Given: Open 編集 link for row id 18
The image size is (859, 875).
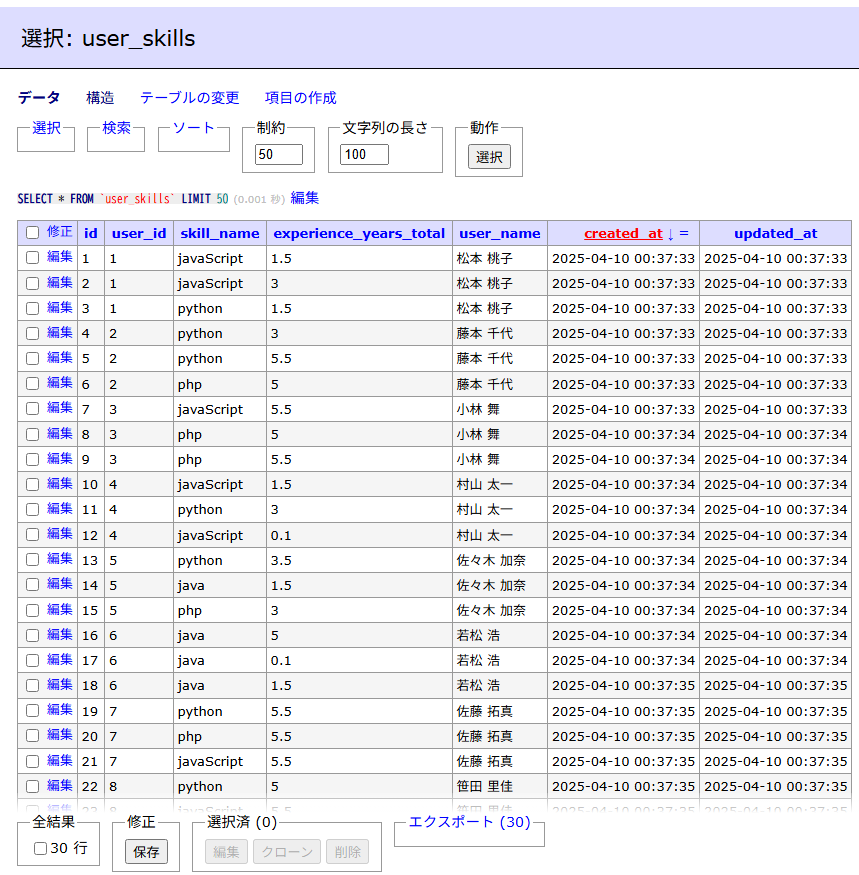Looking at the screenshot, I should (x=60, y=685).
